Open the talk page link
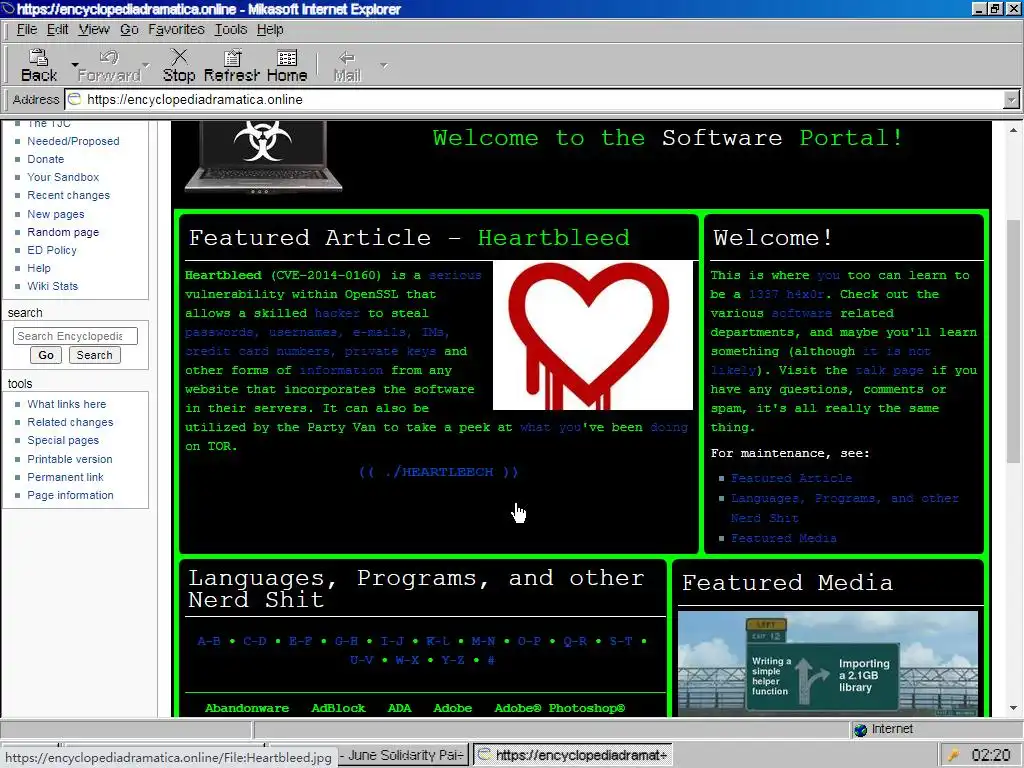The width and height of the screenshot is (1024, 768). [x=889, y=370]
